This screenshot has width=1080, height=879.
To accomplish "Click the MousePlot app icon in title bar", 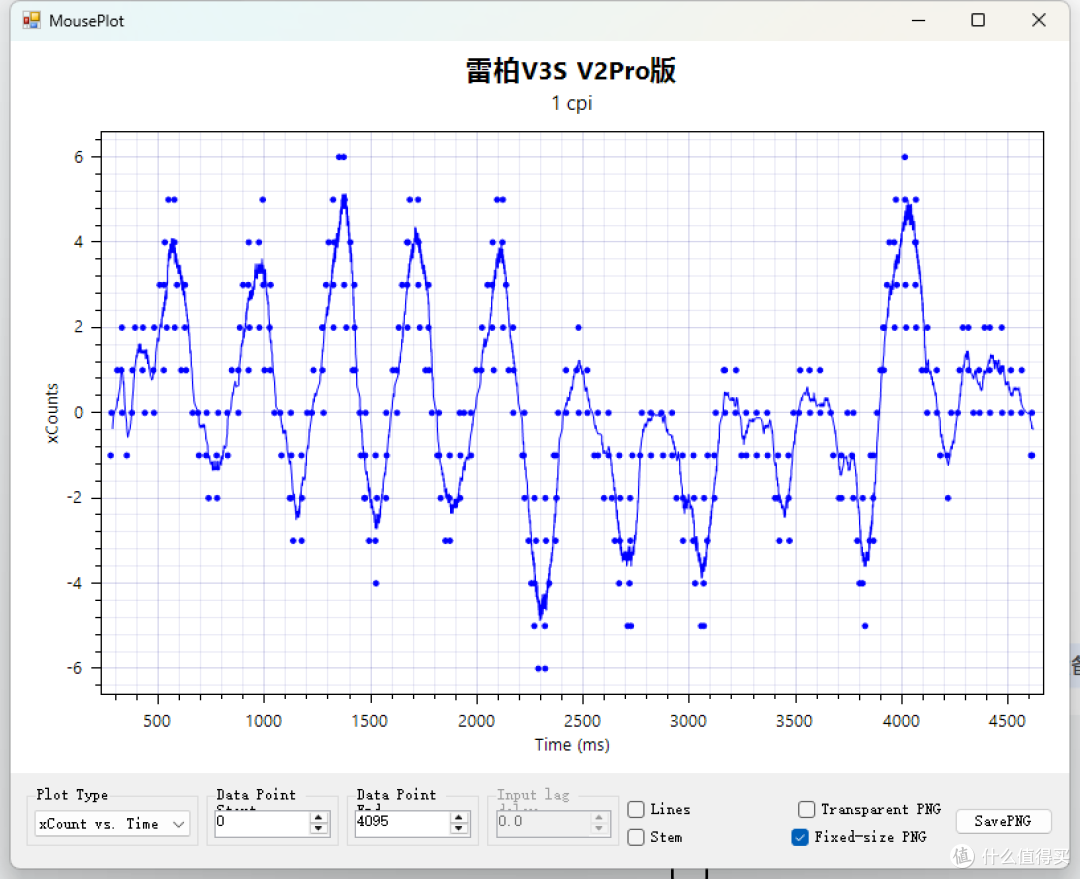I will tap(32, 21).
